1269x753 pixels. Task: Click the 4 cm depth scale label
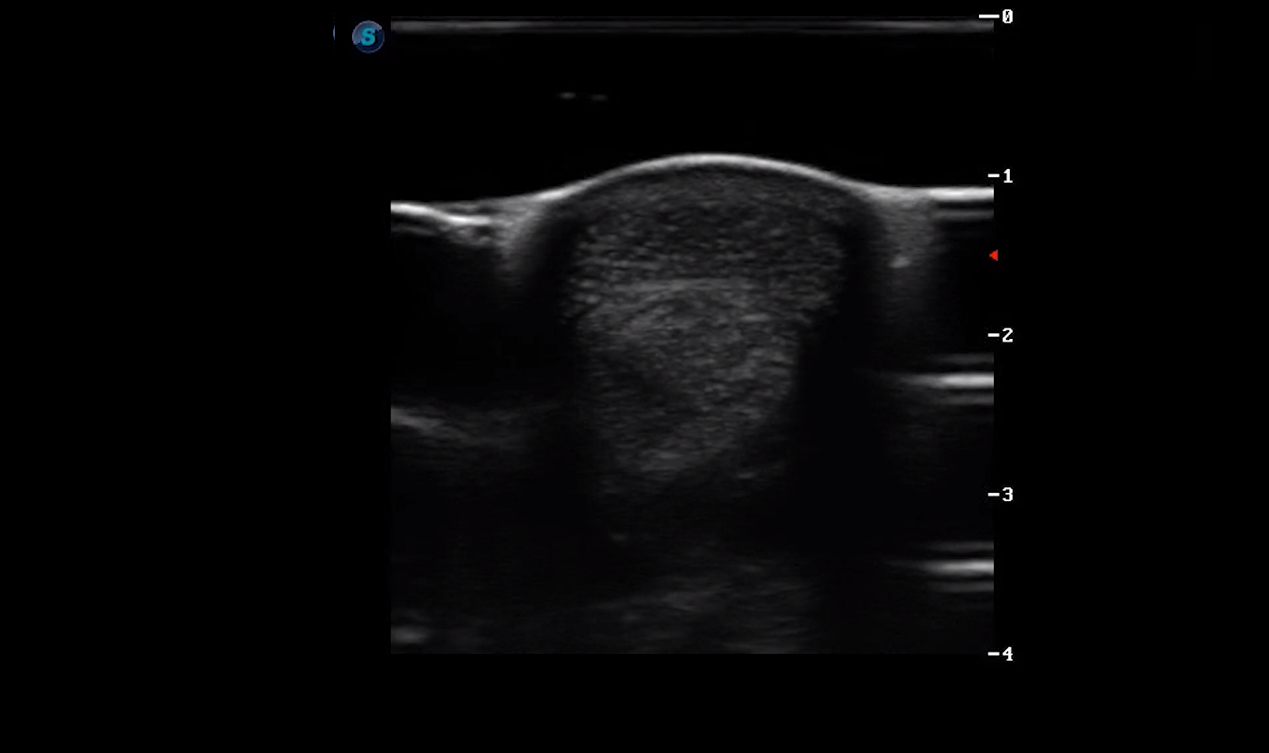(1007, 654)
